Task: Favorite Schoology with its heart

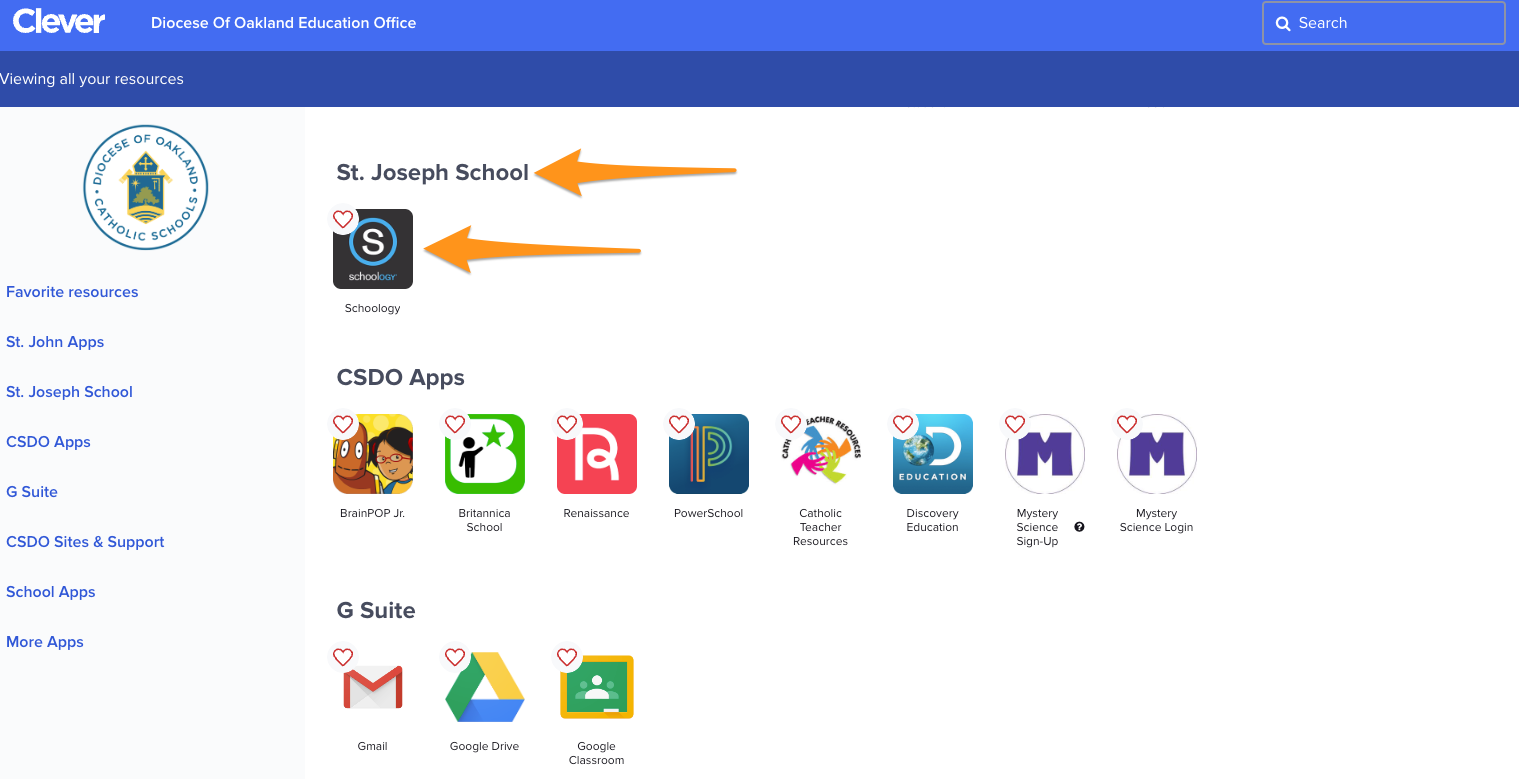Action: click(343, 219)
